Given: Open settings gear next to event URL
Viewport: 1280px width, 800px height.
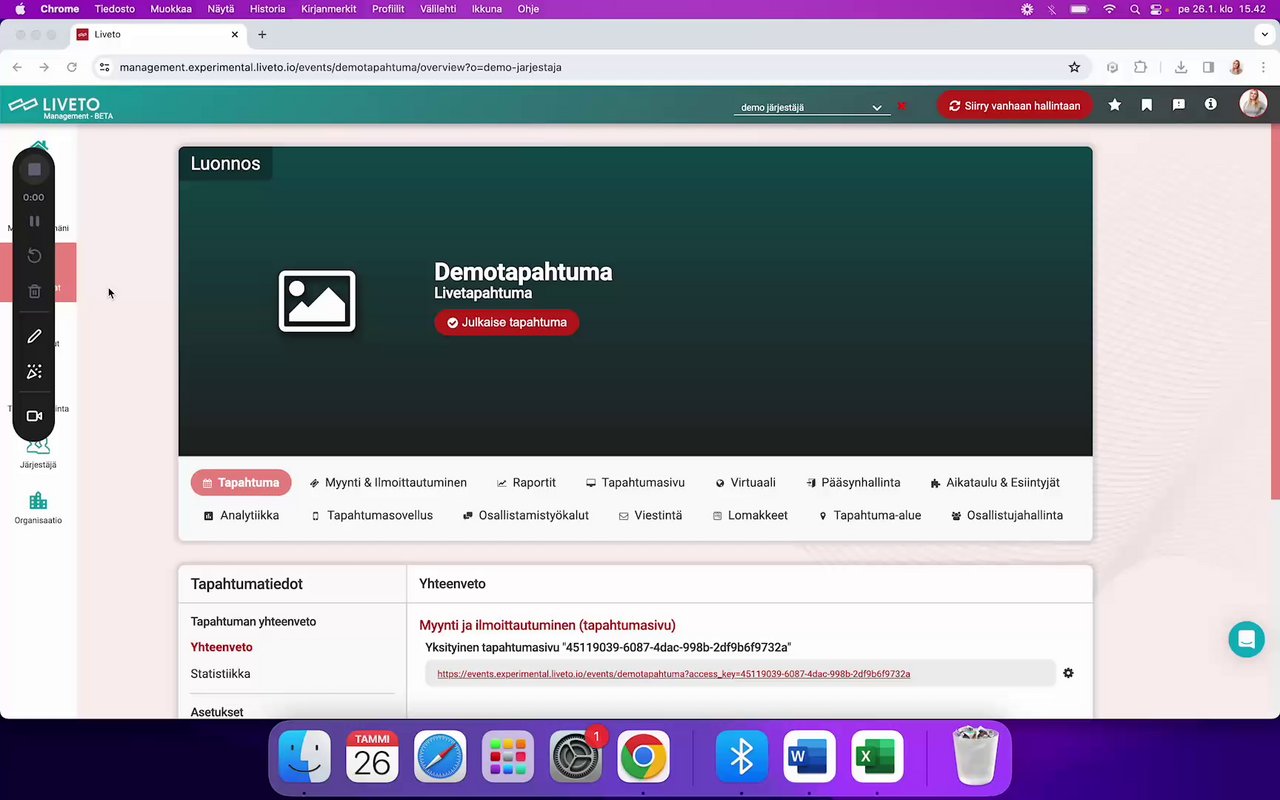Looking at the screenshot, I should pyautogui.click(x=1068, y=673).
